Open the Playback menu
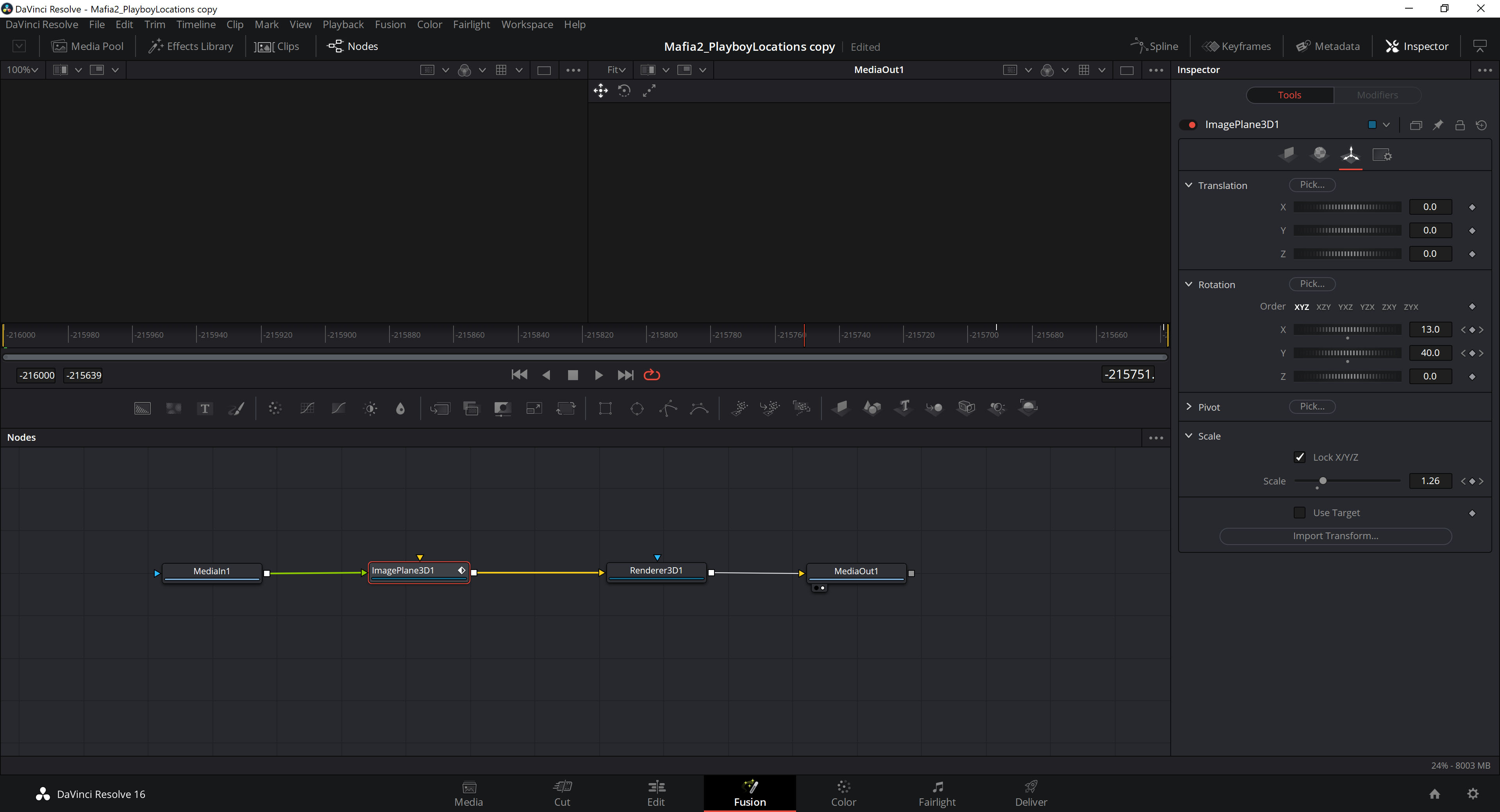This screenshot has height=812, width=1500. click(x=343, y=25)
